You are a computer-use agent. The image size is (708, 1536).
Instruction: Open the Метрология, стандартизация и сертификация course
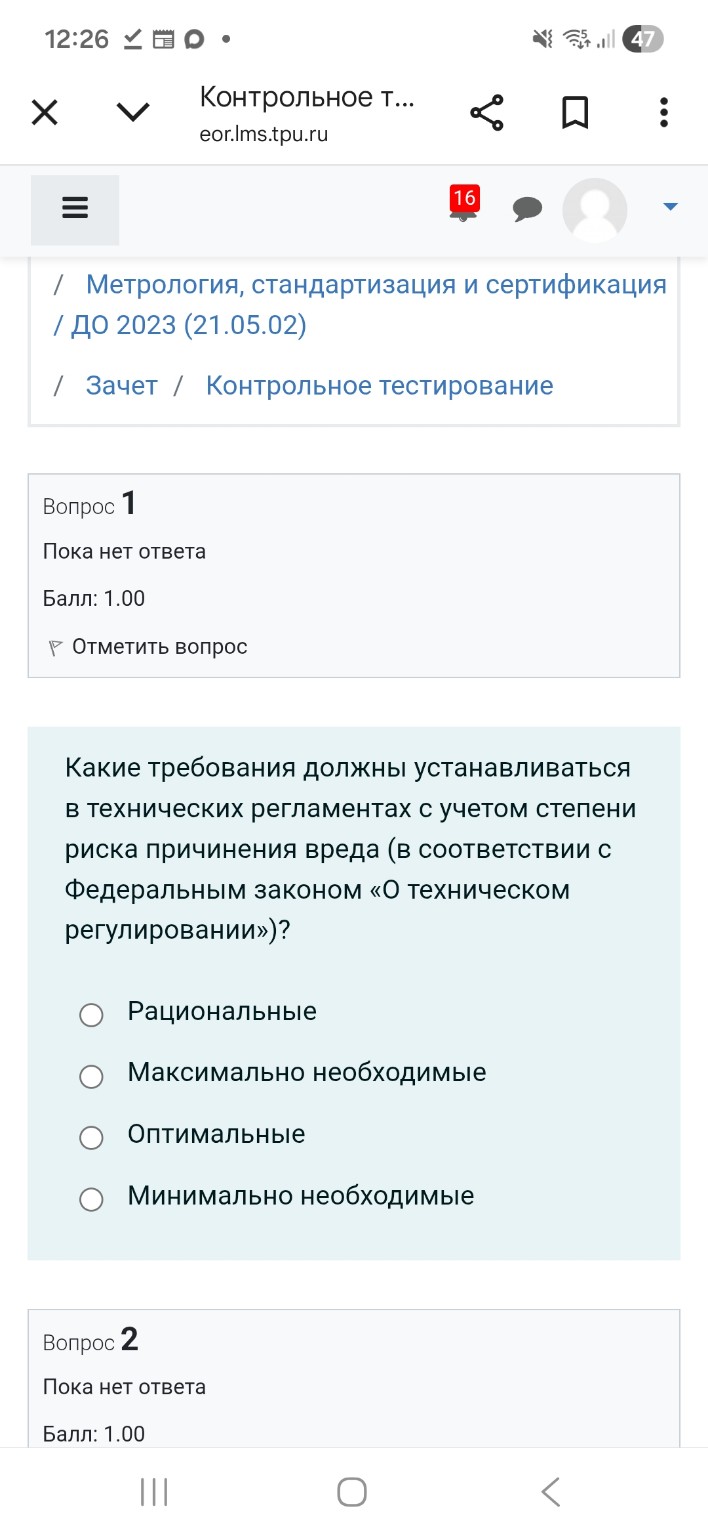376,284
